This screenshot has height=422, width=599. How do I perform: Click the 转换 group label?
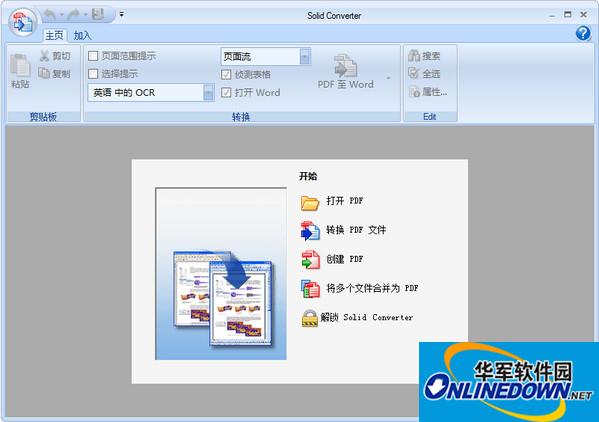tap(241, 116)
